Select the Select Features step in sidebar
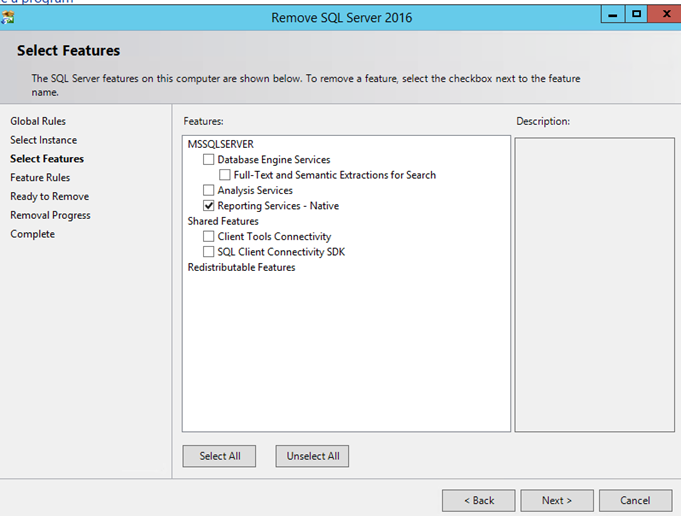Image resolution: width=681 pixels, height=516 pixels. coord(47,159)
